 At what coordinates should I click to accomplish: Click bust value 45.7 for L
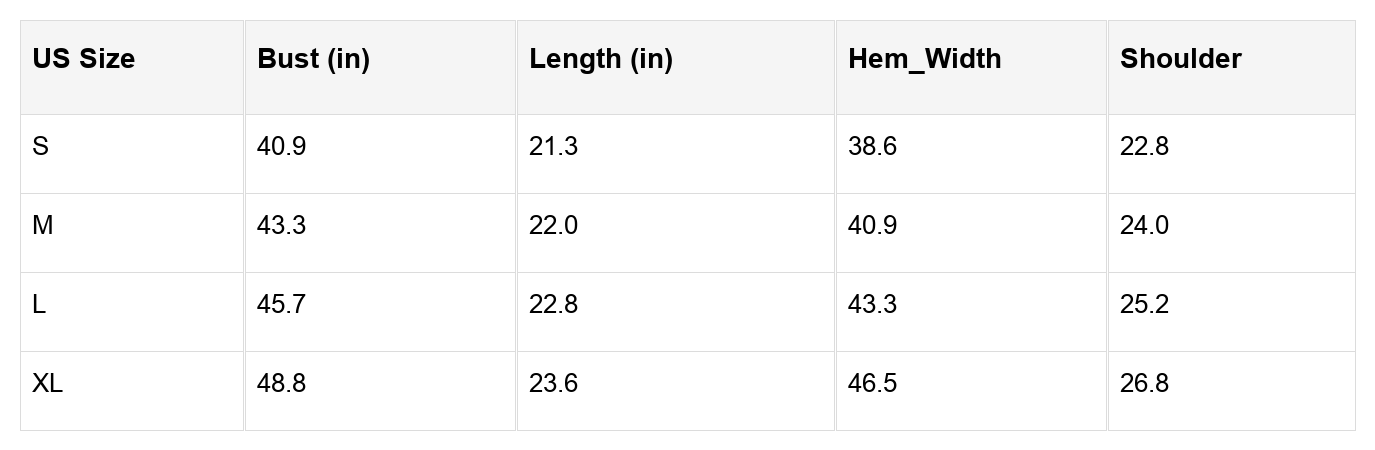[281, 304]
